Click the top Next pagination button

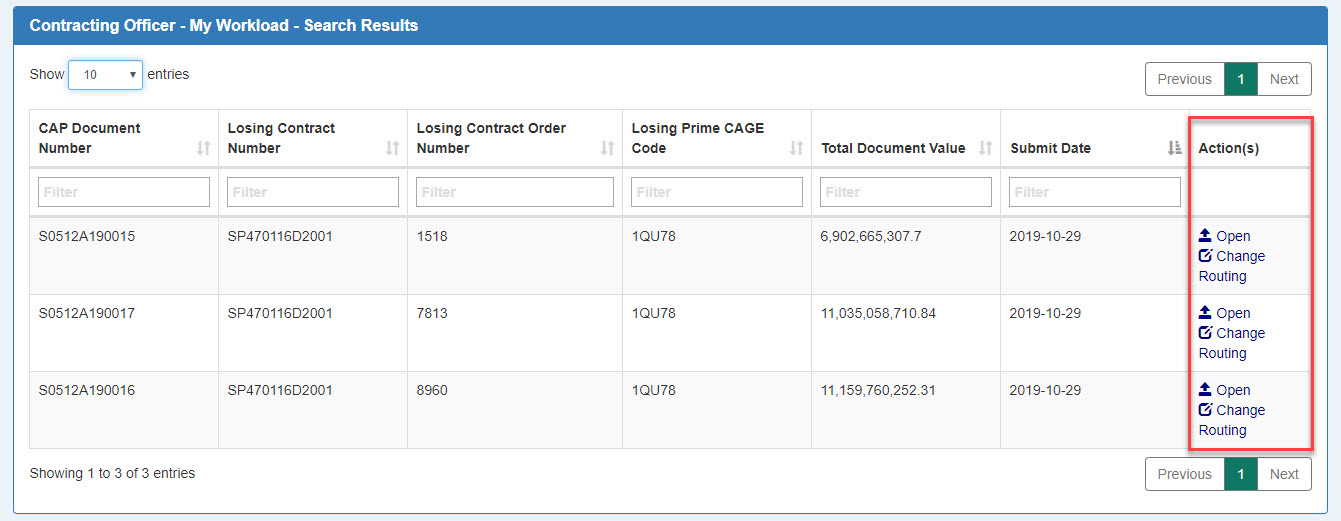click(1284, 79)
